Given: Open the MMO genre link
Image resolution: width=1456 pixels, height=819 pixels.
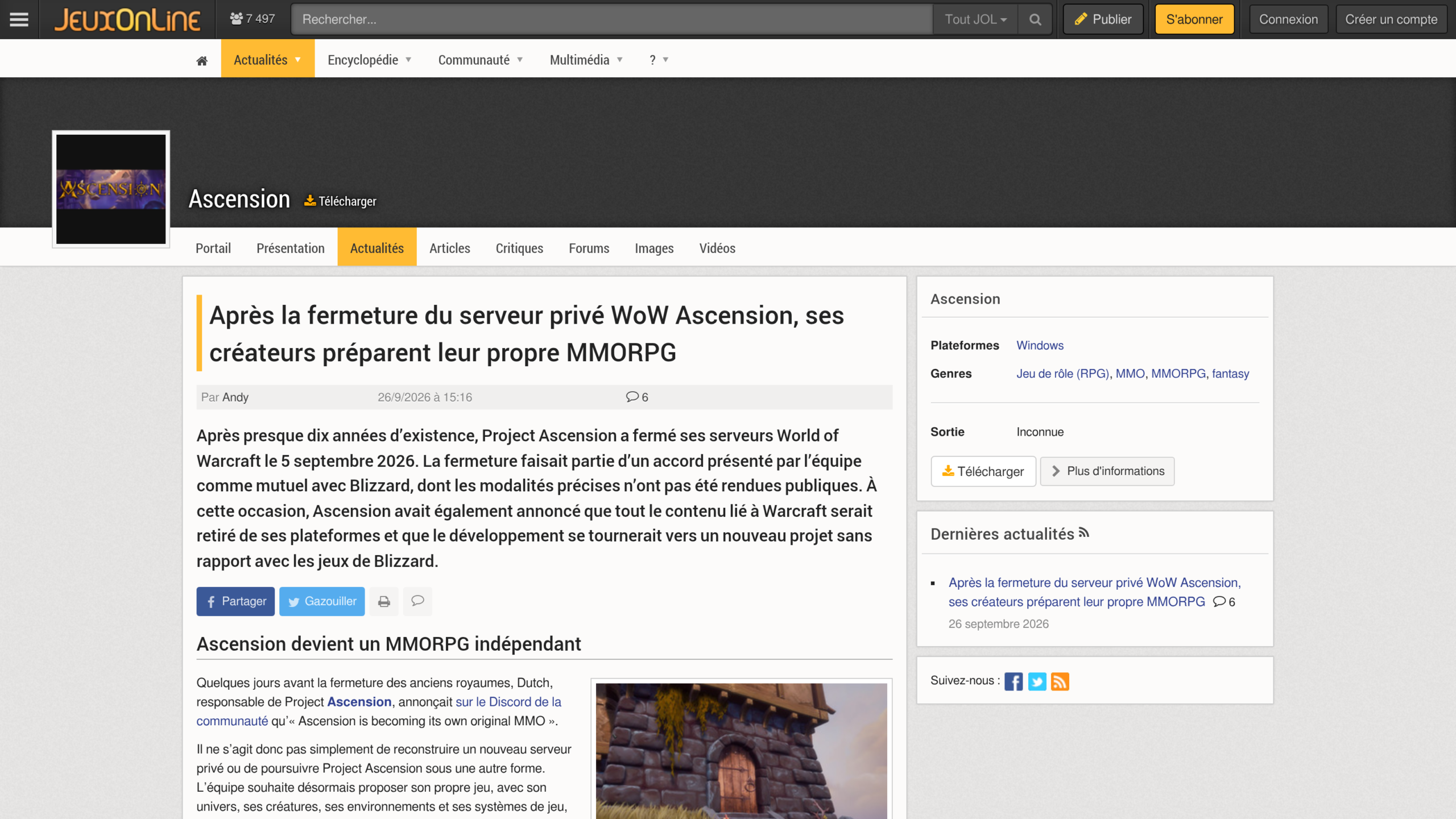Looking at the screenshot, I should coord(1130,374).
